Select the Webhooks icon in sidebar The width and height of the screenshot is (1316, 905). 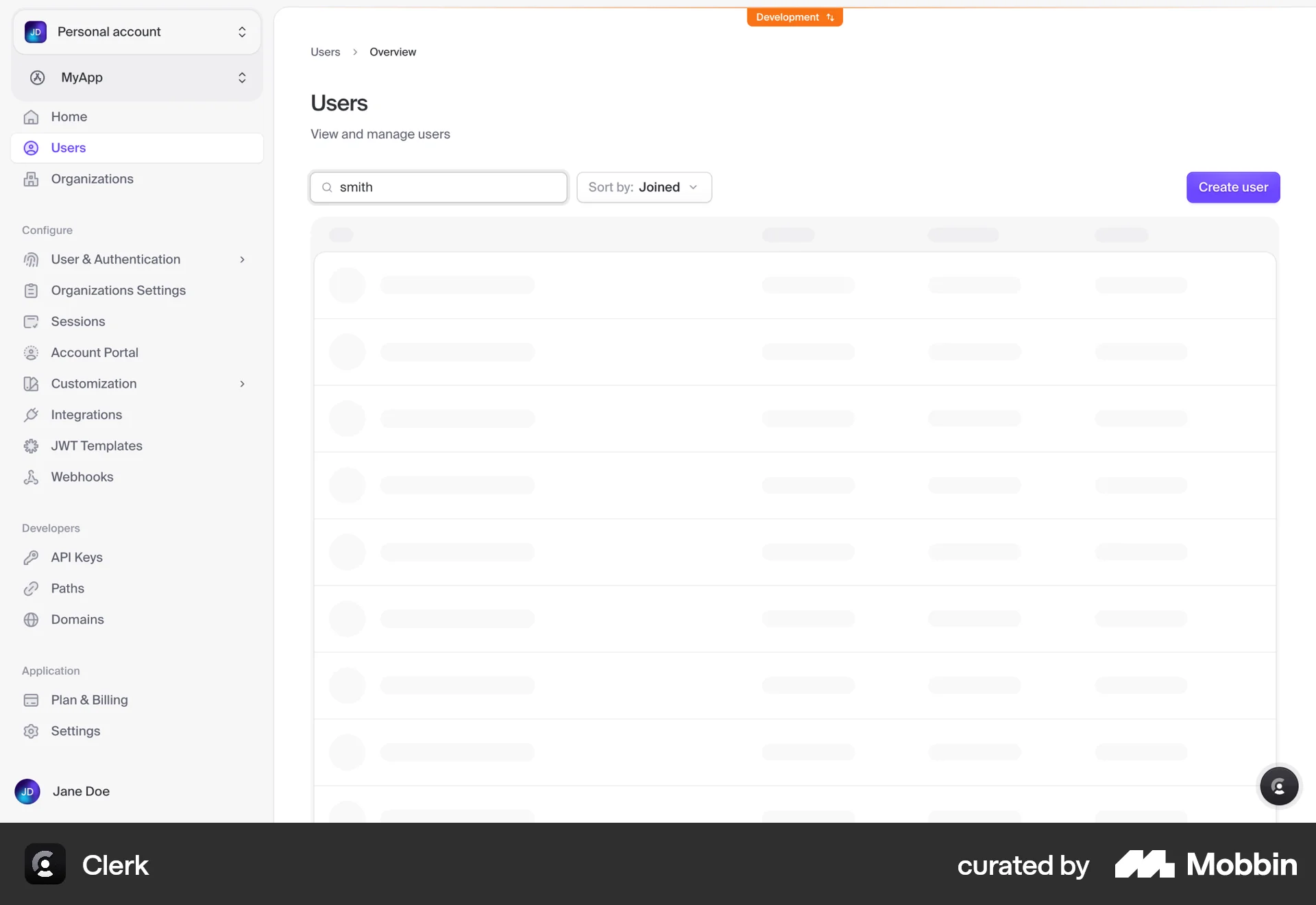pyautogui.click(x=32, y=476)
